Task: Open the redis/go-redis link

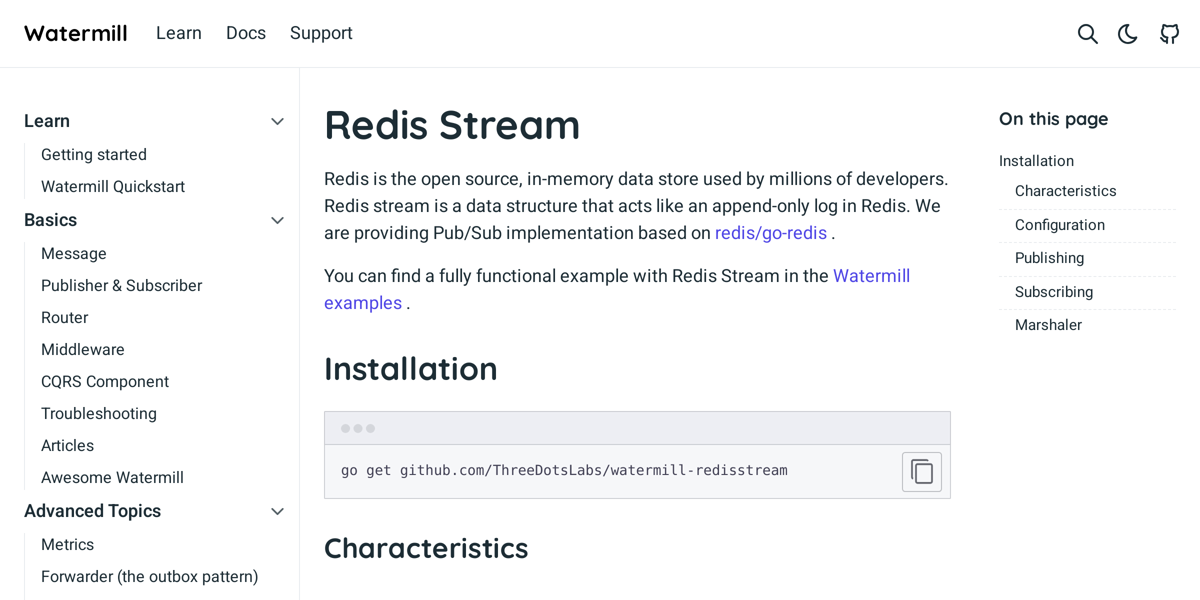Action: (770, 232)
